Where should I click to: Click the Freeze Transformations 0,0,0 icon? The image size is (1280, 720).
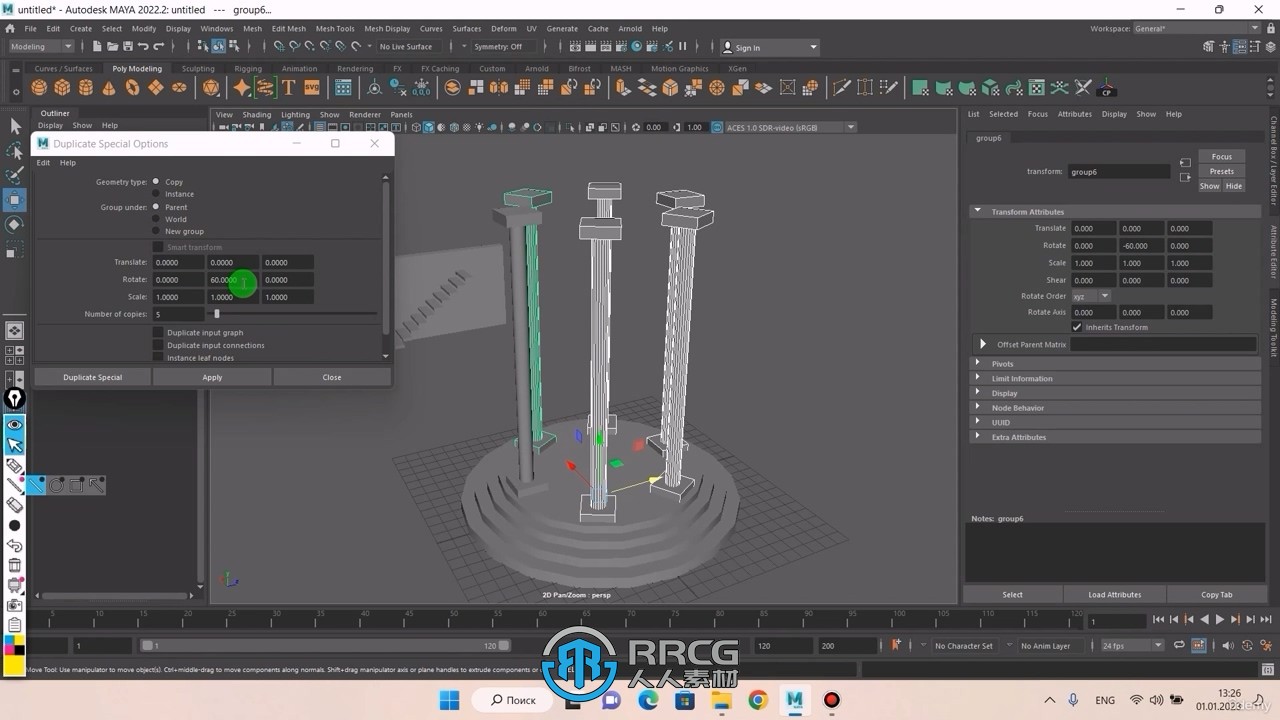point(421,88)
